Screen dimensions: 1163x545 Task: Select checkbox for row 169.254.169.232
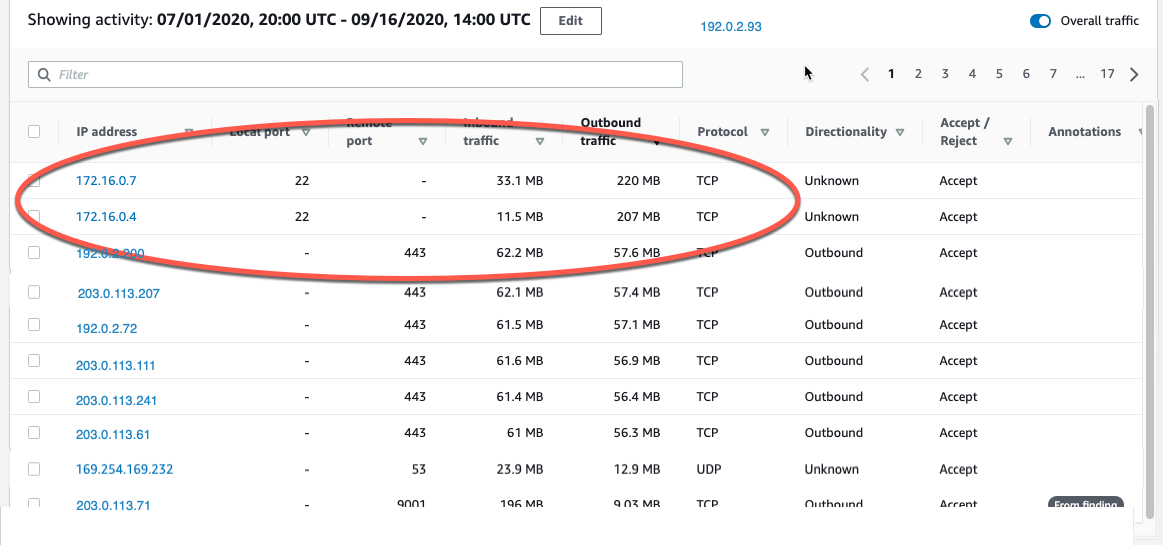click(34, 469)
